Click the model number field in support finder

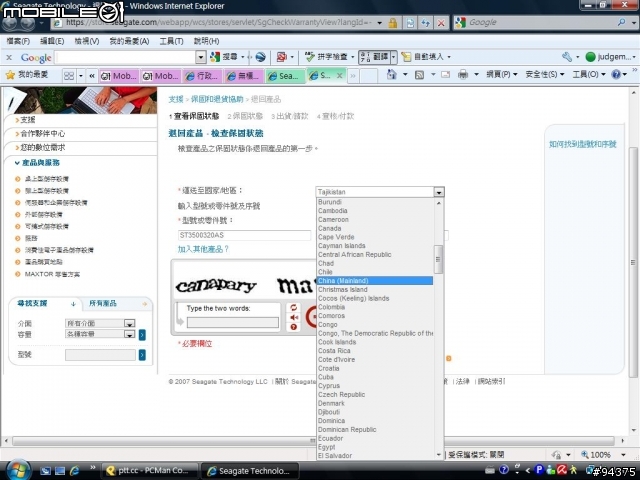tap(100, 355)
